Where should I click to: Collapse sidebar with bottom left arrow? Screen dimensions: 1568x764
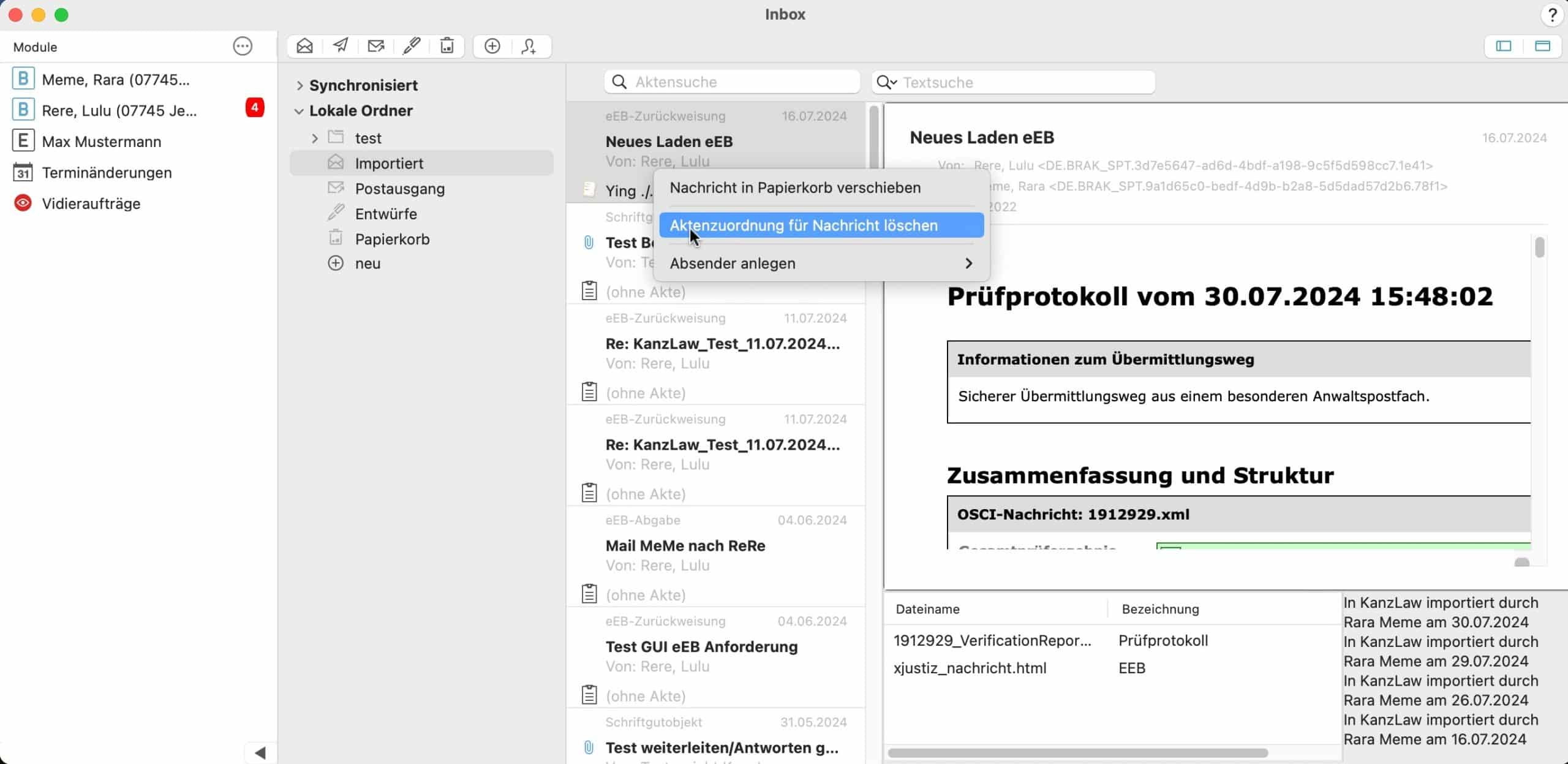[x=260, y=752]
